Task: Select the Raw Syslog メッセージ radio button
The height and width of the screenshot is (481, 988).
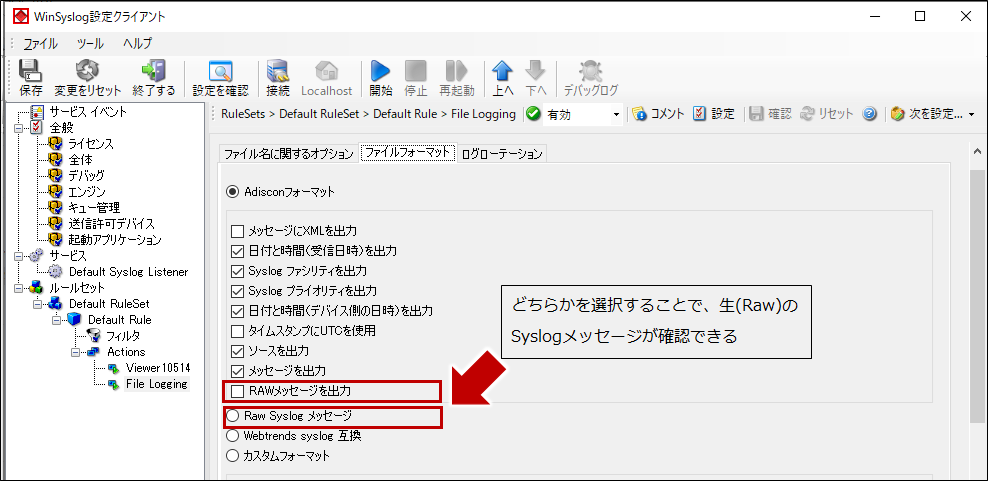Action: coord(233,416)
